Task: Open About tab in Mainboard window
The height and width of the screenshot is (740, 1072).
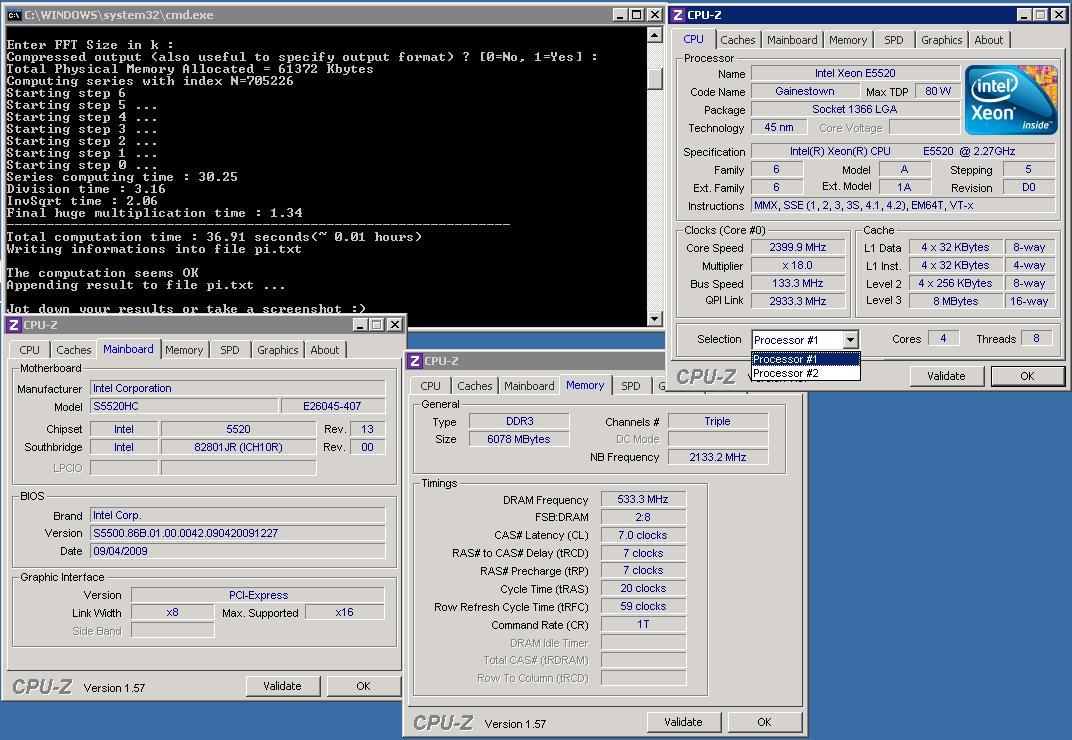Action: point(325,350)
